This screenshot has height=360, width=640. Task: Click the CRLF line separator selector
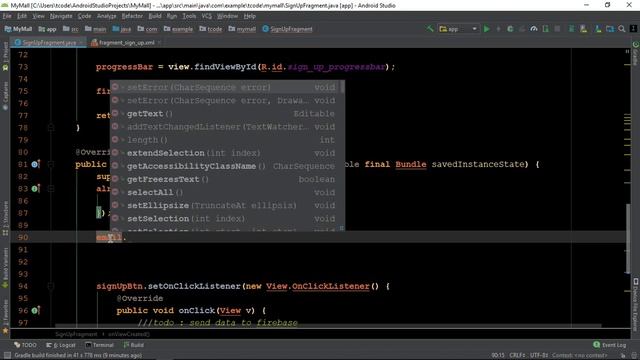518,355
